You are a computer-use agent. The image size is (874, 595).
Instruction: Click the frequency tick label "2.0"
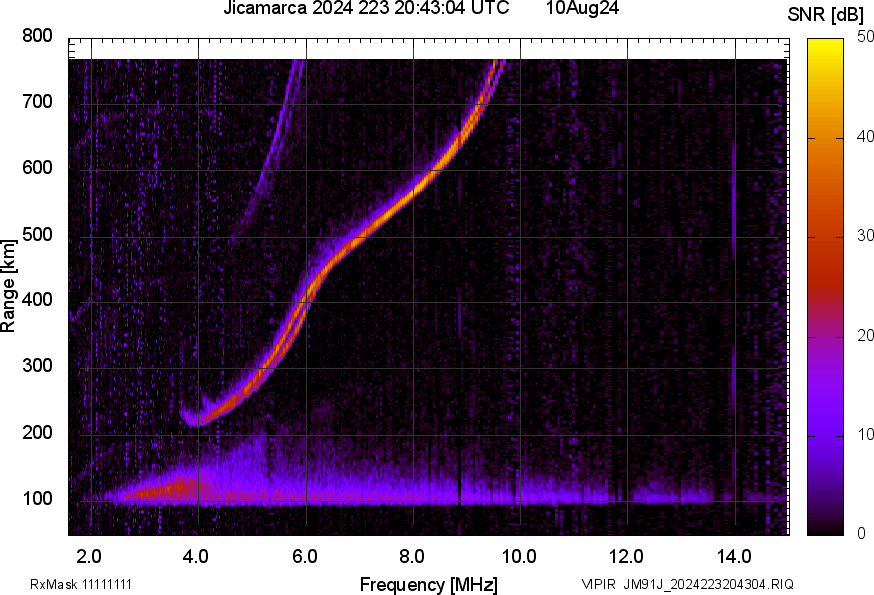pyautogui.click(x=89, y=557)
